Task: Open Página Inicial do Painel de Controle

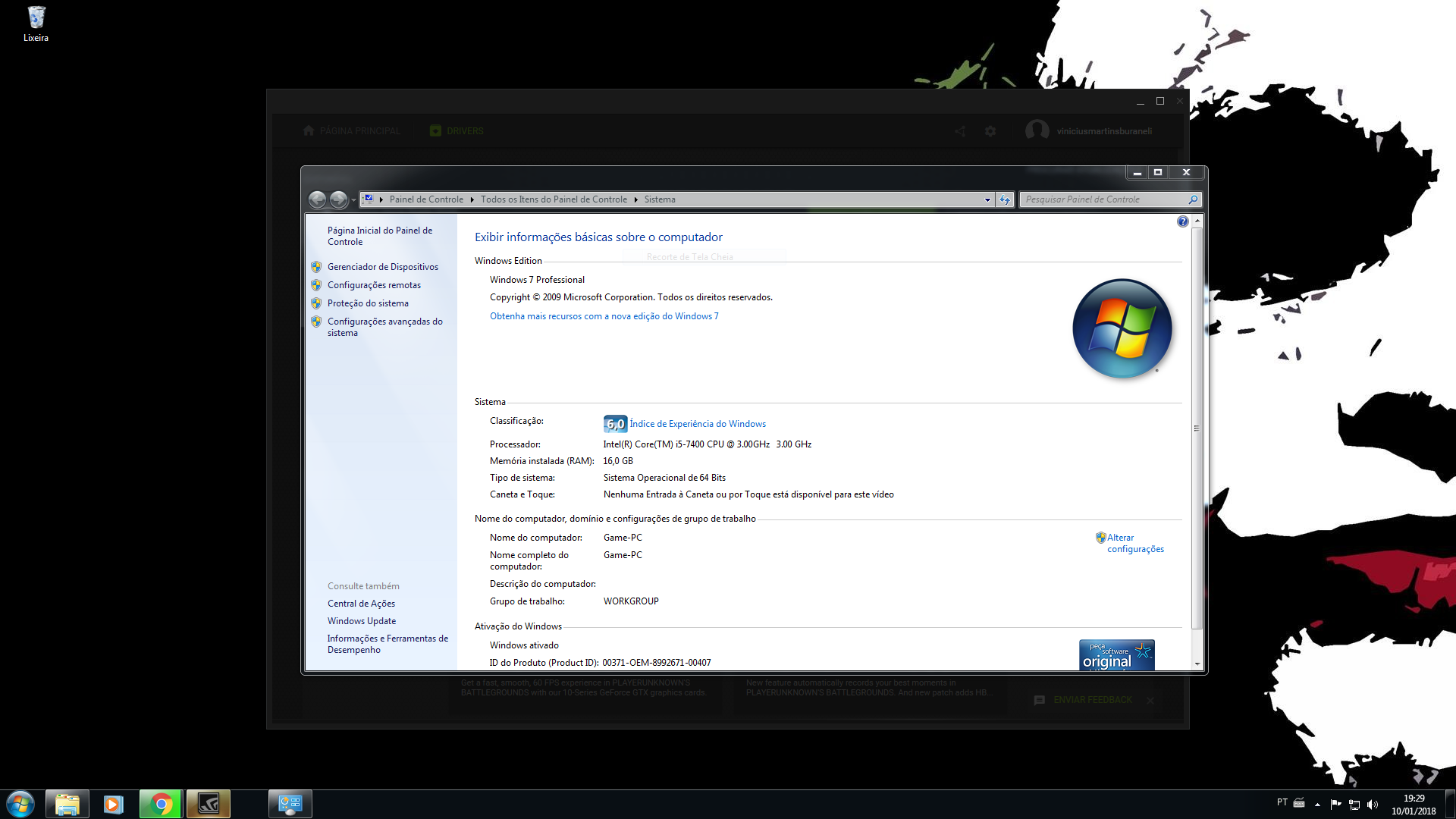Action: pos(380,236)
